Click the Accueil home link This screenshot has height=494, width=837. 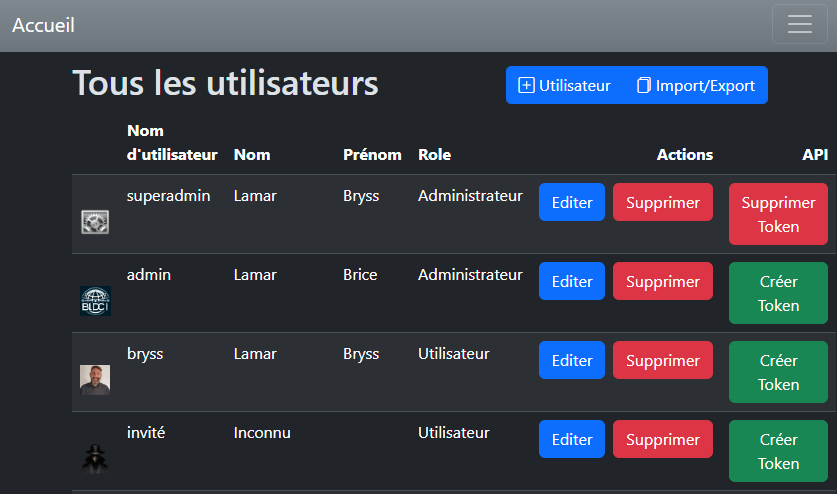click(43, 25)
